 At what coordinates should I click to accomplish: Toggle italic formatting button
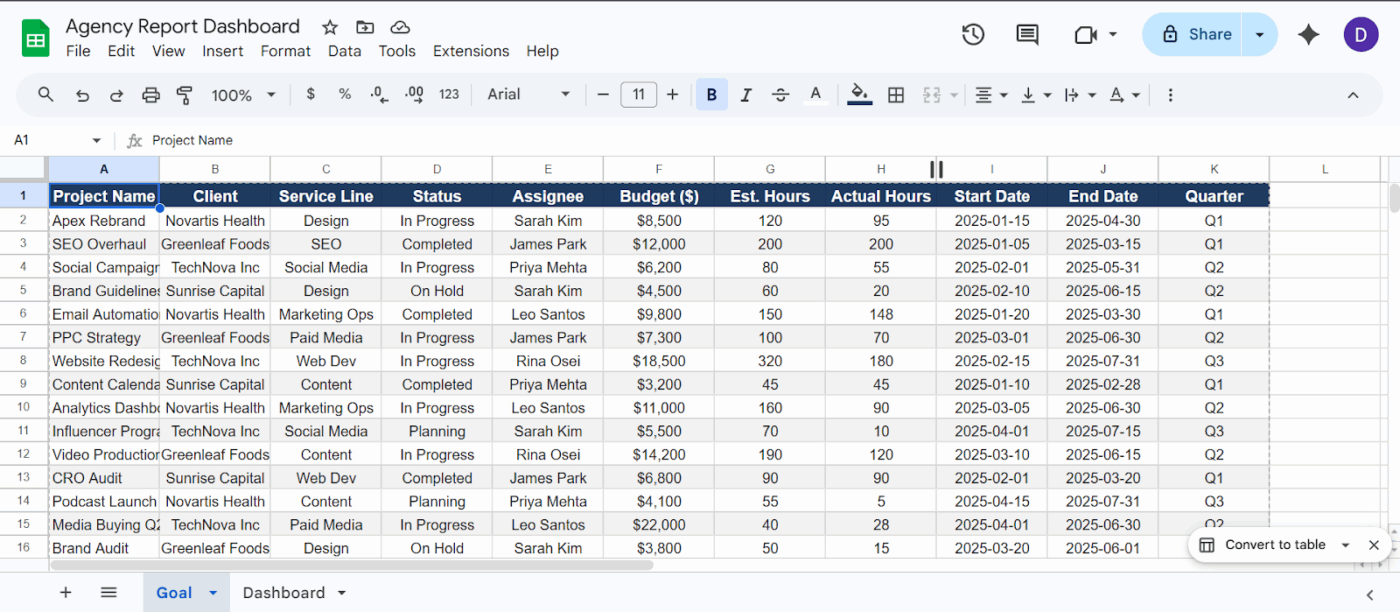point(746,95)
